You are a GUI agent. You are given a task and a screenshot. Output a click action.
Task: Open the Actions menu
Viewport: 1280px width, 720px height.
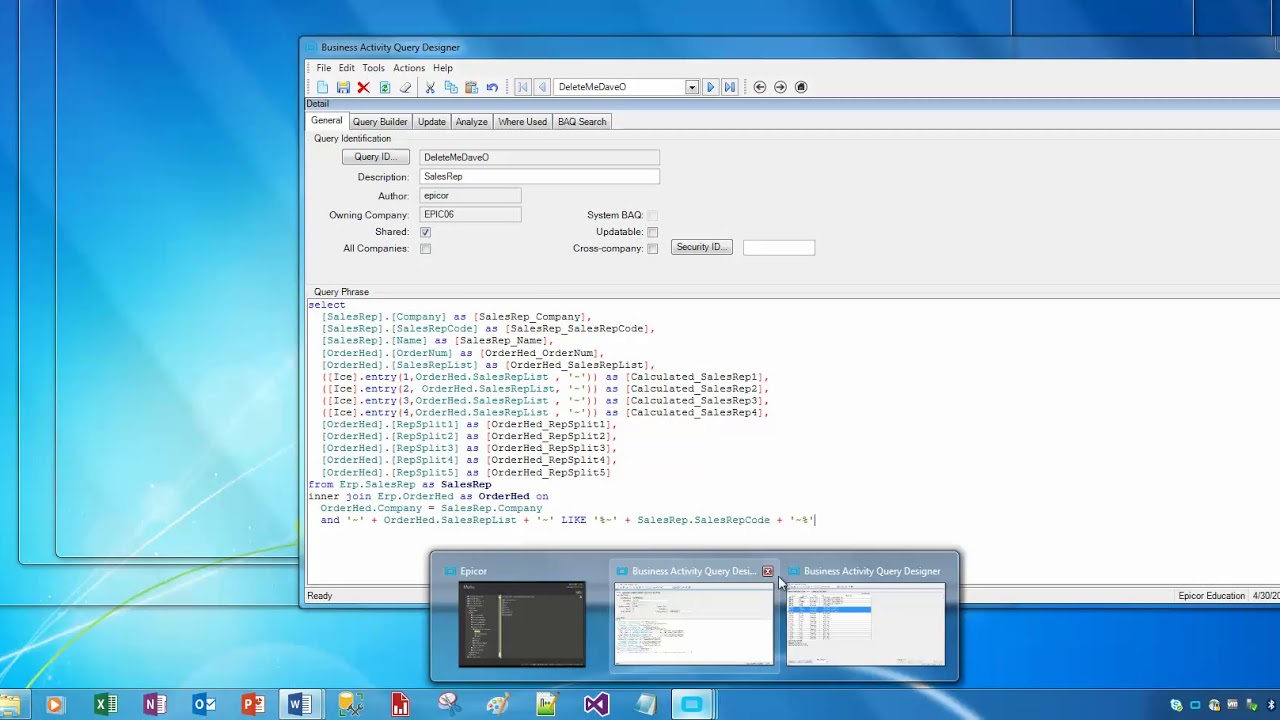(409, 68)
